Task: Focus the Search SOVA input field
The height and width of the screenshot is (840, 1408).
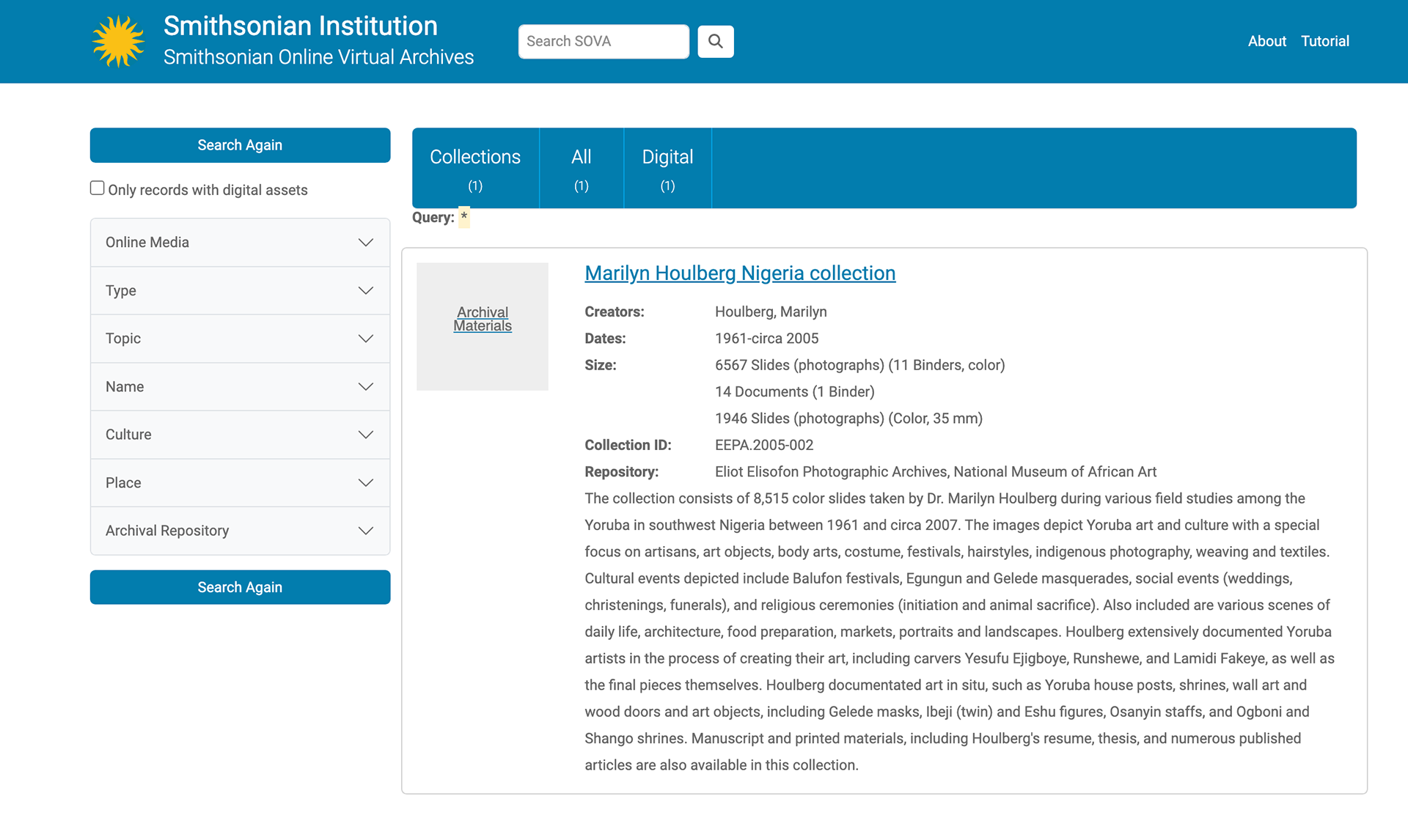Action: click(603, 41)
